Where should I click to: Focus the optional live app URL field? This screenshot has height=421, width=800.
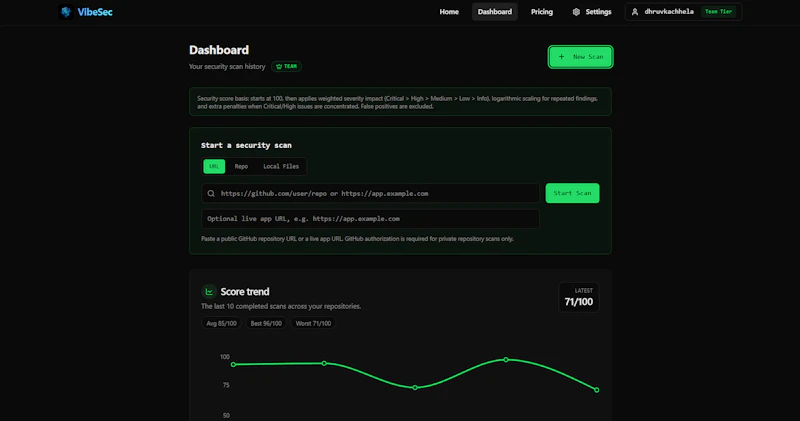(370, 219)
